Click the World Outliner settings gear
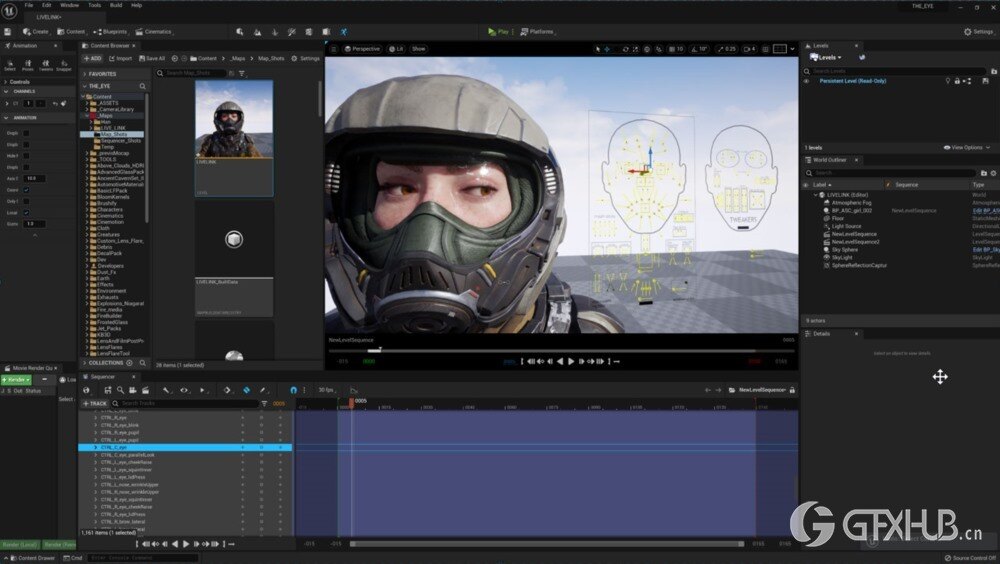 point(994,173)
